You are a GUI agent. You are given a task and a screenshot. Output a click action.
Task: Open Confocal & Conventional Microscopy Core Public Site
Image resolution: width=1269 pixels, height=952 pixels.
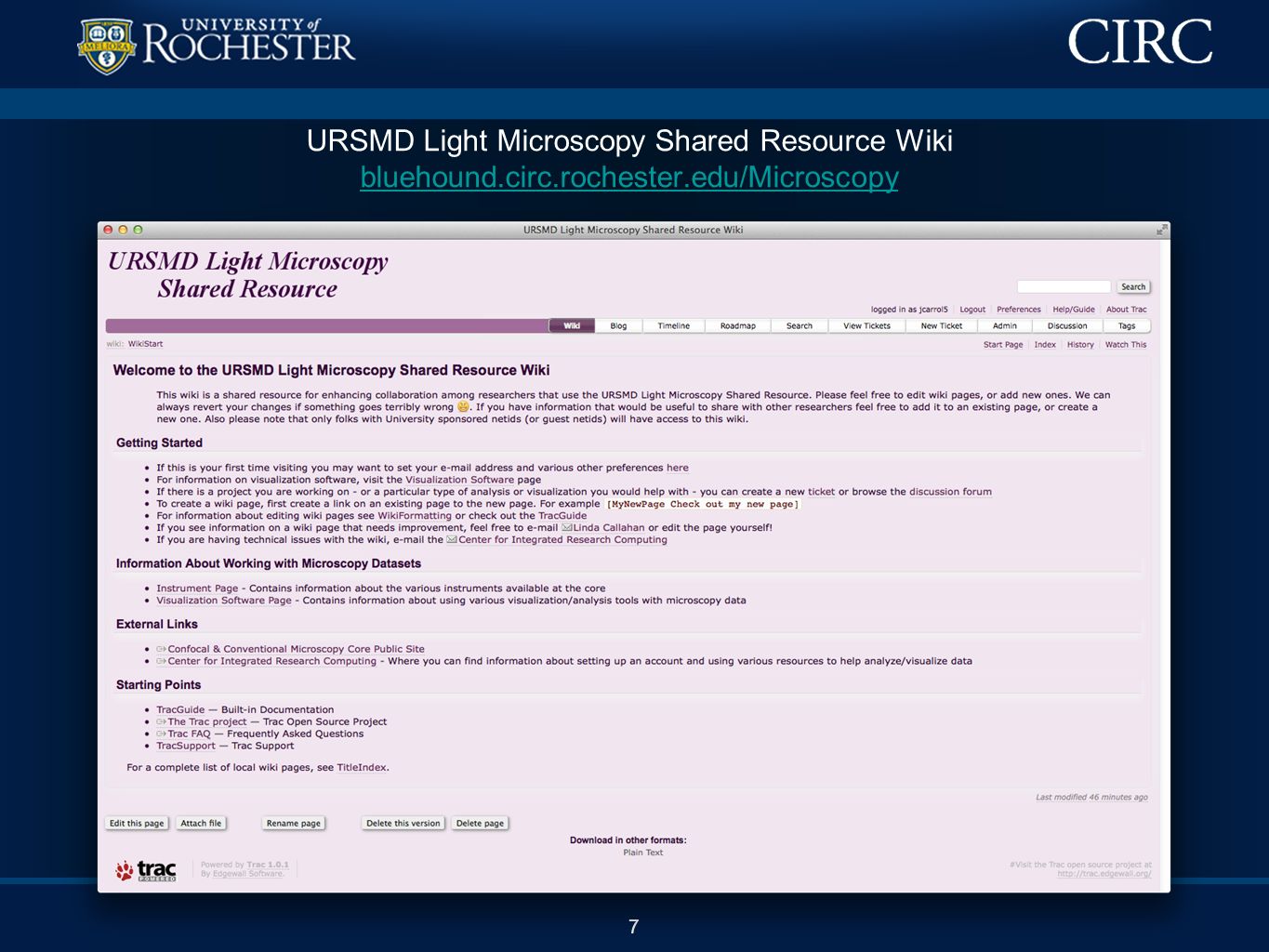pyautogui.click(x=296, y=649)
